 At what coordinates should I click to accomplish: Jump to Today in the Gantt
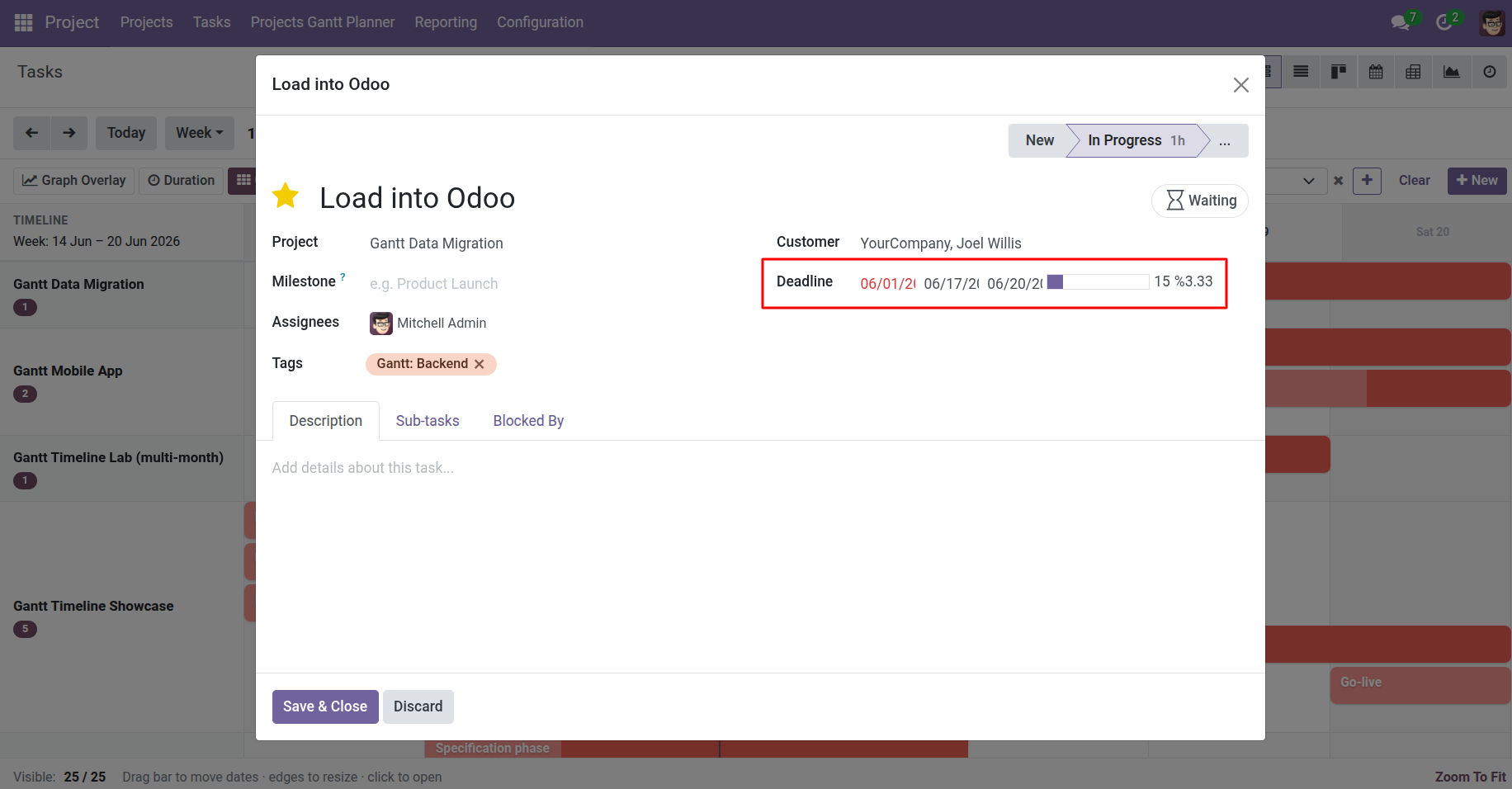(x=126, y=133)
